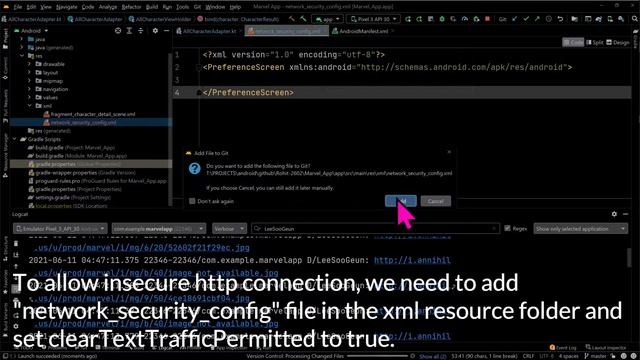The width and height of the screenshot is (640, 360).
Task: Open the Device Manager toolbar icon
Action: (610, 19)
